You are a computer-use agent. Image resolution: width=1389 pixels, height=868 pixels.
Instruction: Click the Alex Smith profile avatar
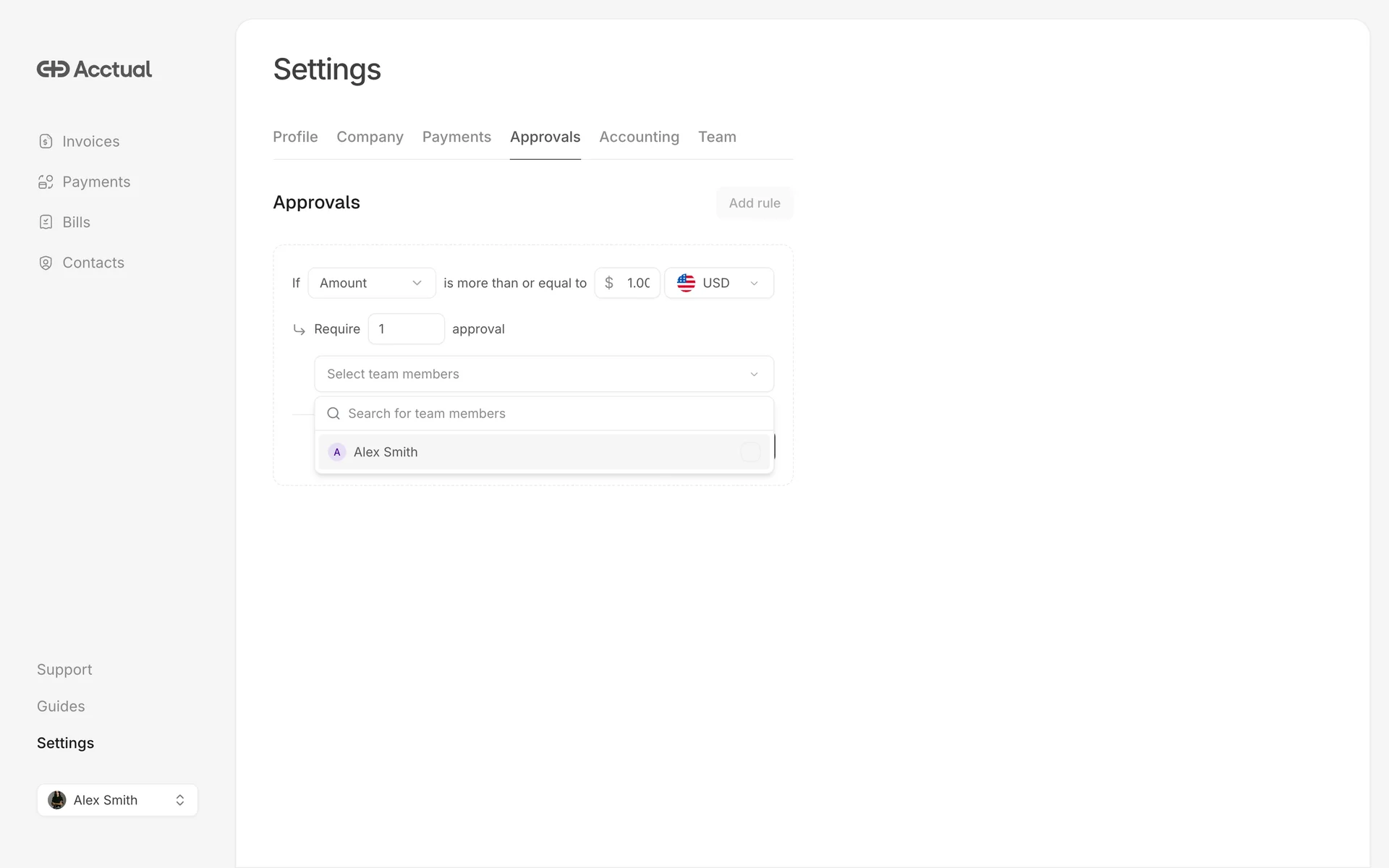click(57, 800)
